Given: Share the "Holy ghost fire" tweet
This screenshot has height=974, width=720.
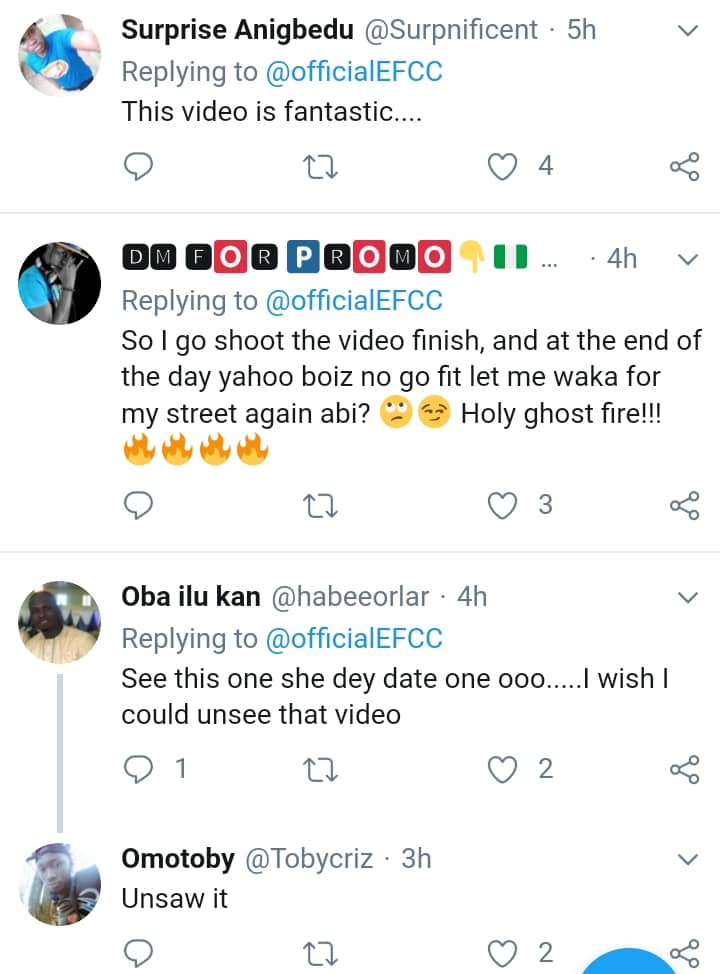Looking at the screenshot, I should (x=684, y=505).
